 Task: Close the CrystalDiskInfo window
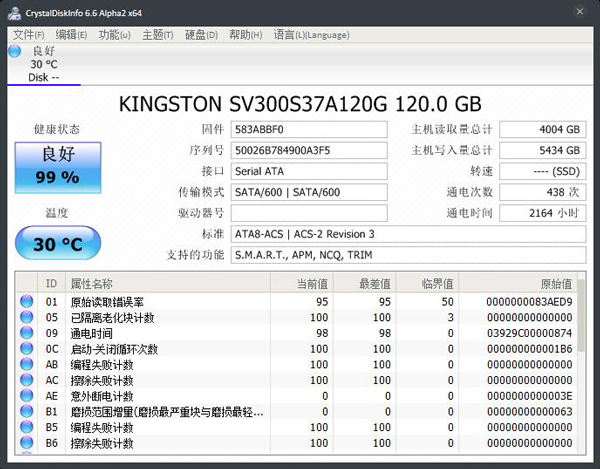point(580,12)
